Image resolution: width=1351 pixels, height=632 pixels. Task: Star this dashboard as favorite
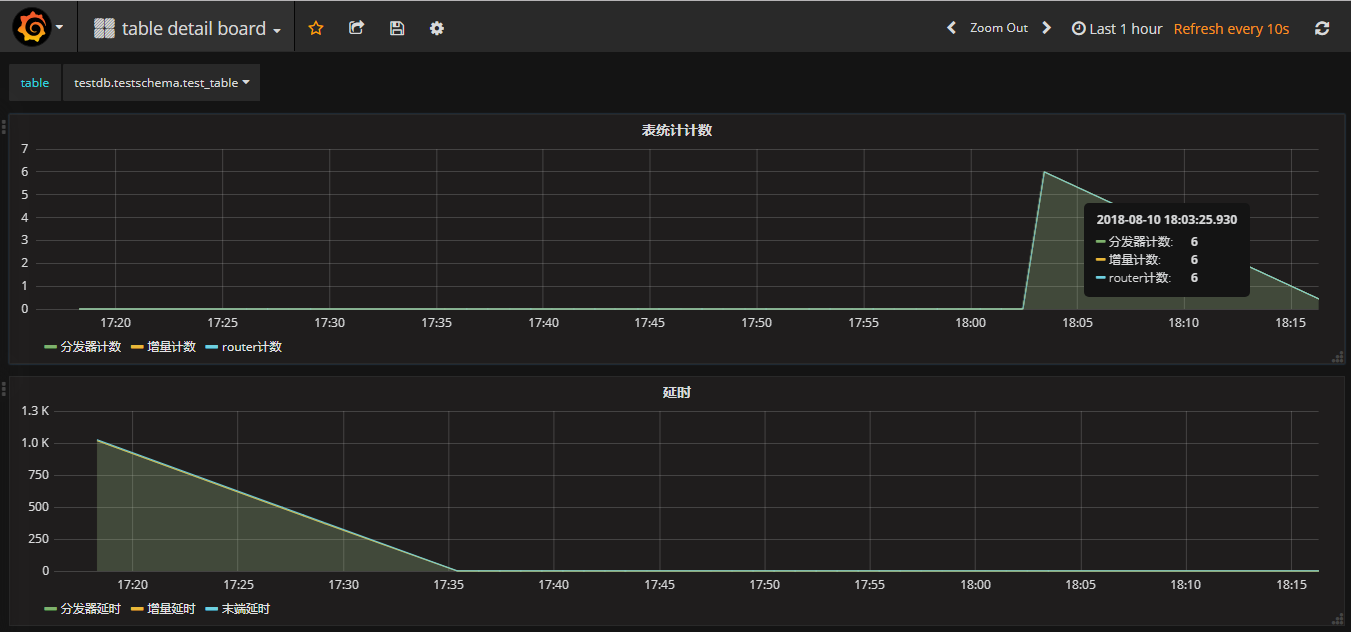pyautogui.click(x=316, y=28)
